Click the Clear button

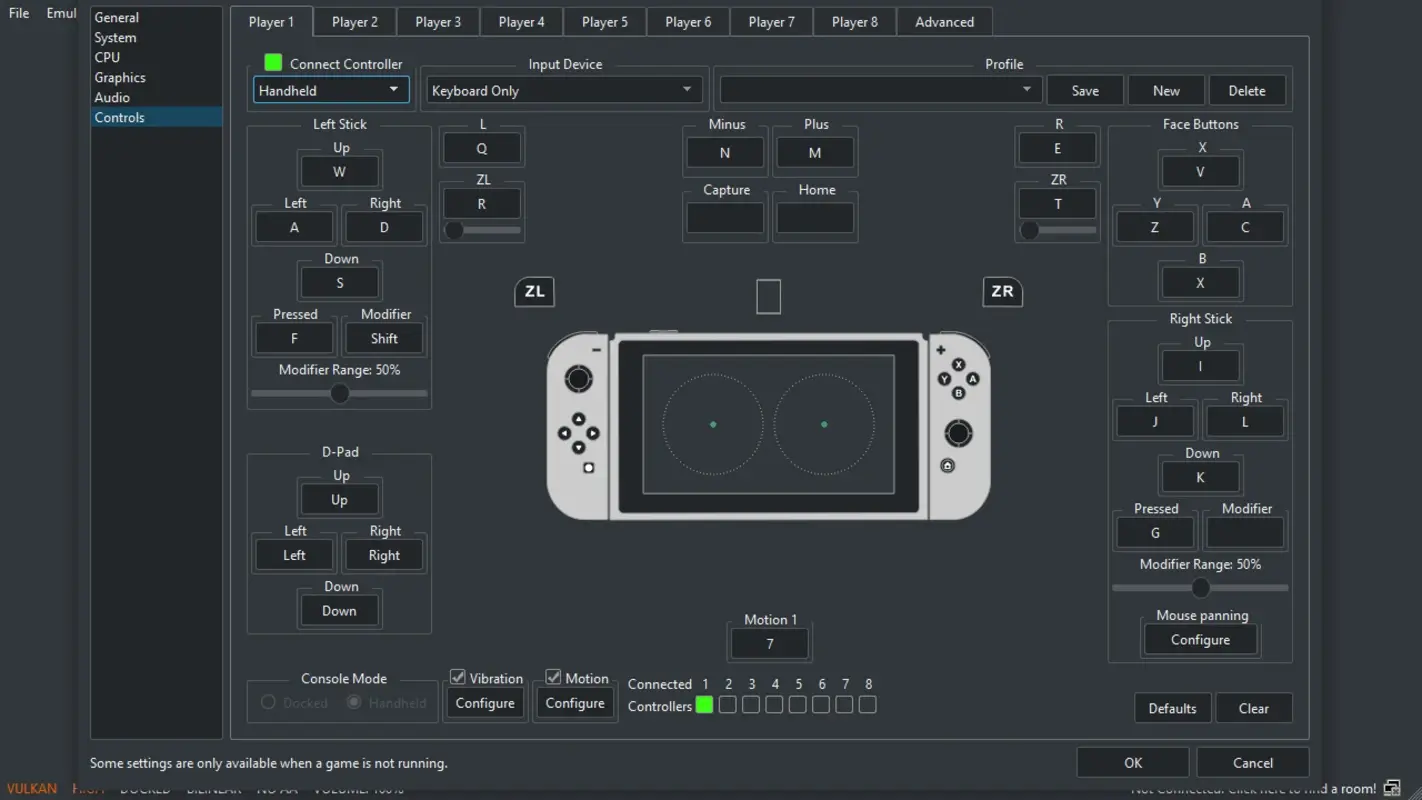click(x=1254, y=708)
